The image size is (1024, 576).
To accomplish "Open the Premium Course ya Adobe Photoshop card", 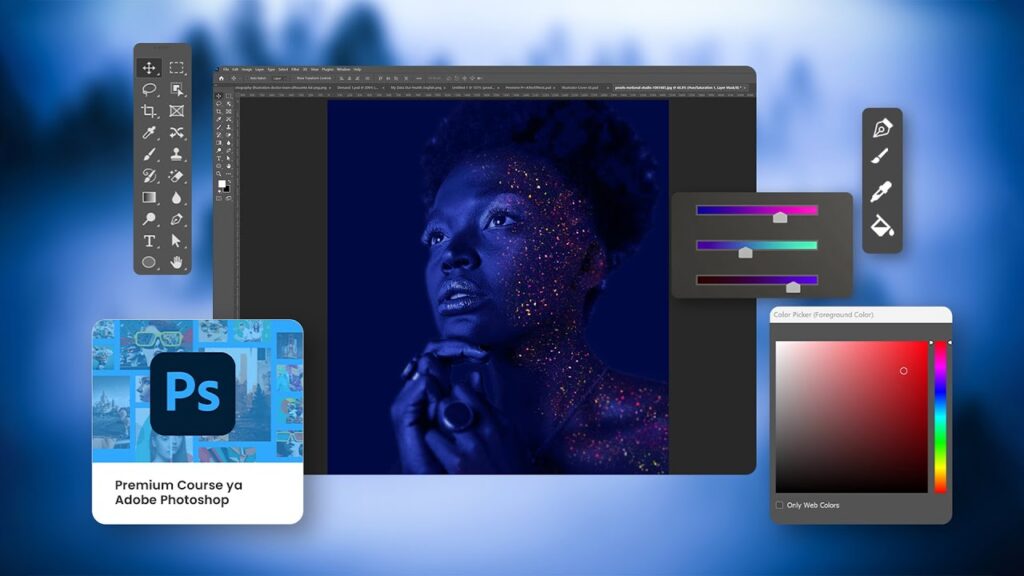I will pyautogui.click(x=197, y=421).
